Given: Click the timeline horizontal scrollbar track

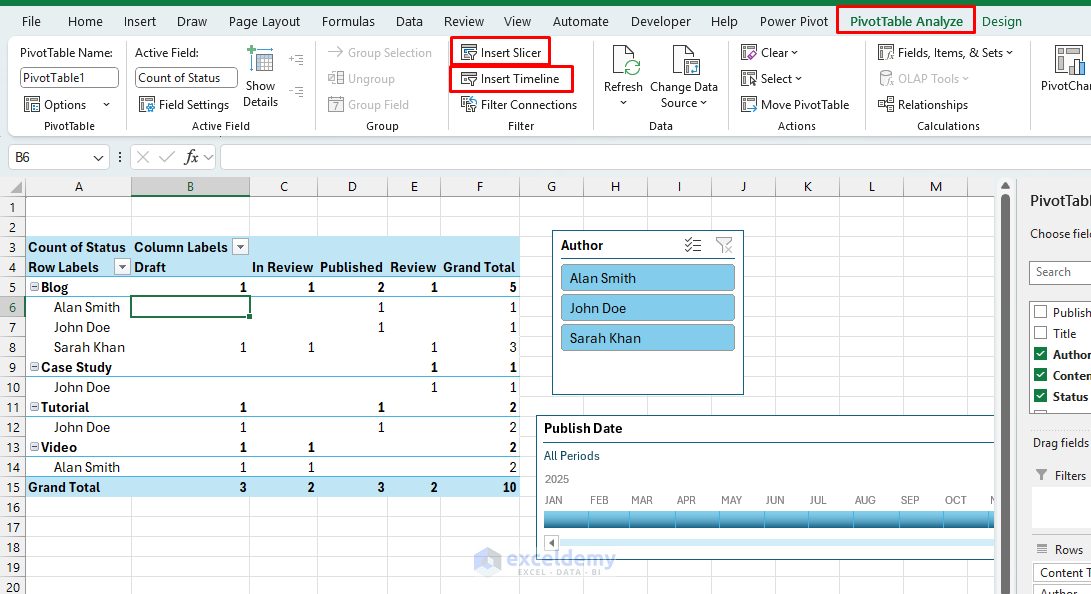Looking at the screenshot, I should pos(777,543).
